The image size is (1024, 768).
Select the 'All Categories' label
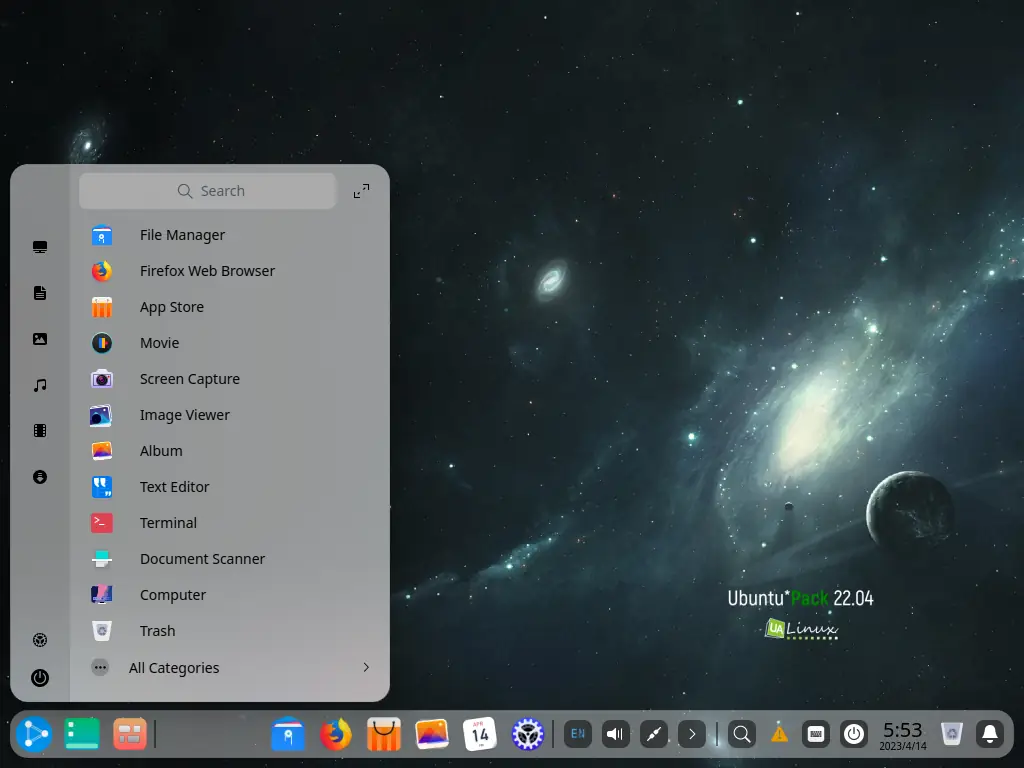coord(174,667)
